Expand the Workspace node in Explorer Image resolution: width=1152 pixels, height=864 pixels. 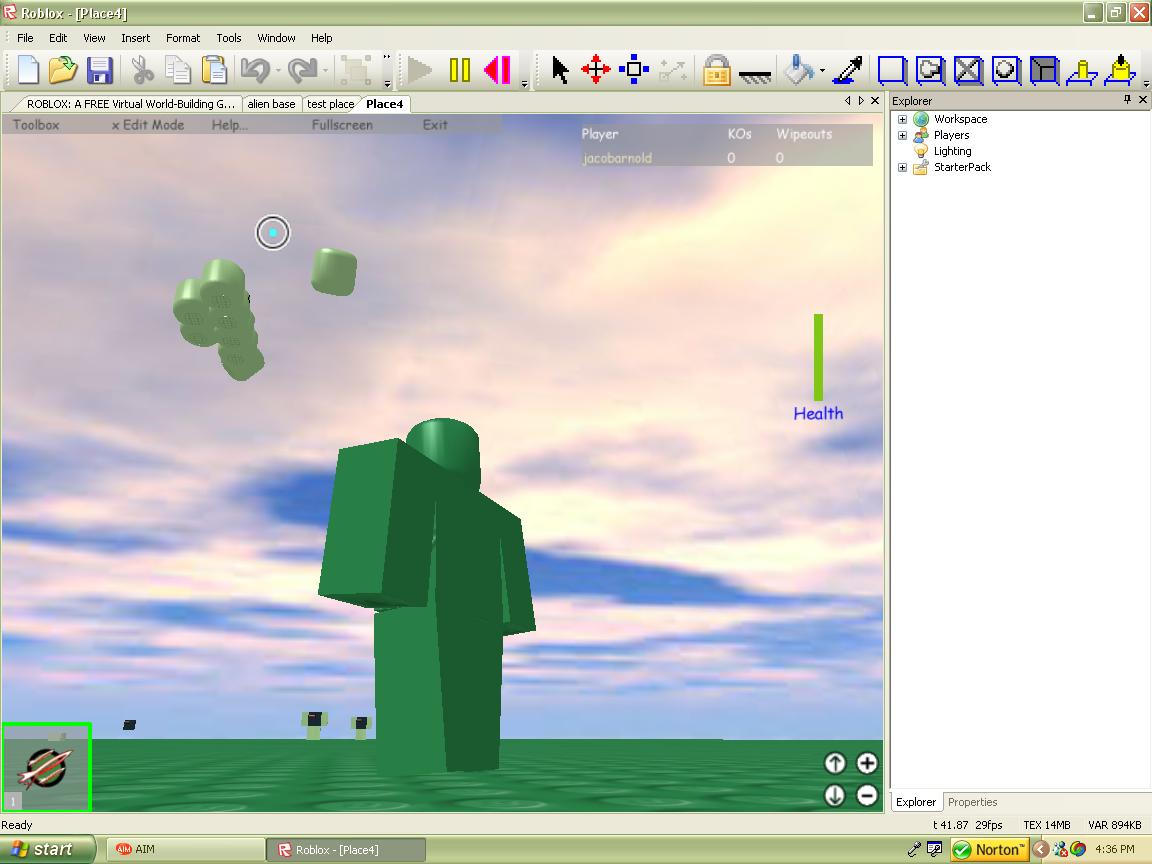[x=902, y=119]
